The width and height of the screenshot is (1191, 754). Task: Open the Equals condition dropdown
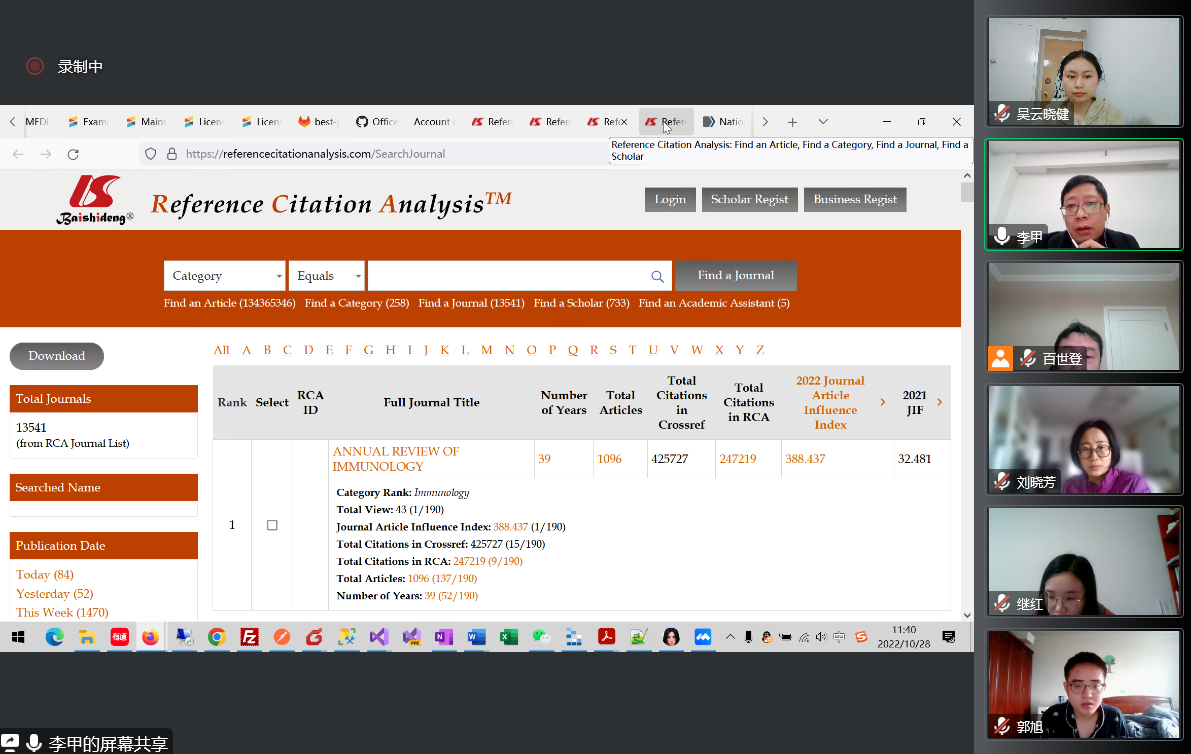point(326,275)
